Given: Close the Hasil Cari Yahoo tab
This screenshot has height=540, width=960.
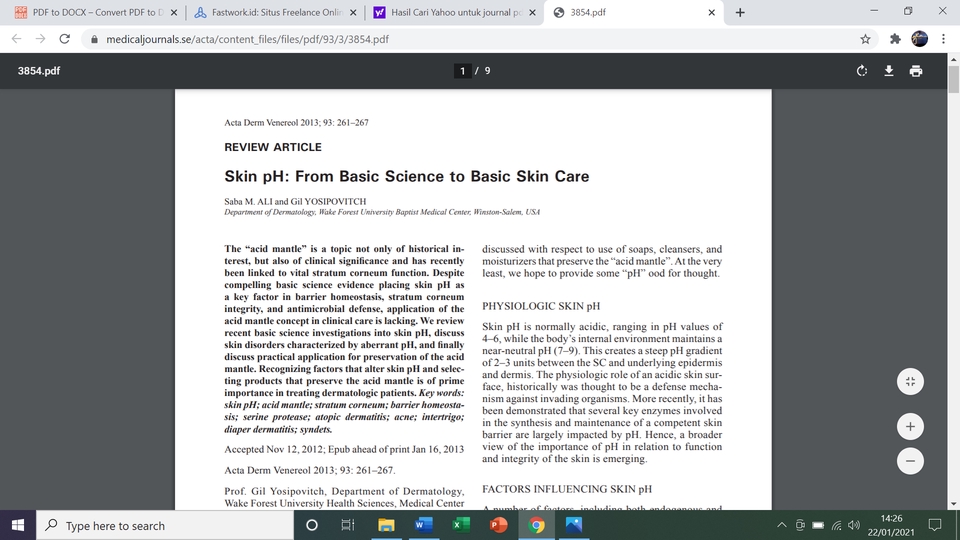Looking at the screenshot, I should point(532,12).
